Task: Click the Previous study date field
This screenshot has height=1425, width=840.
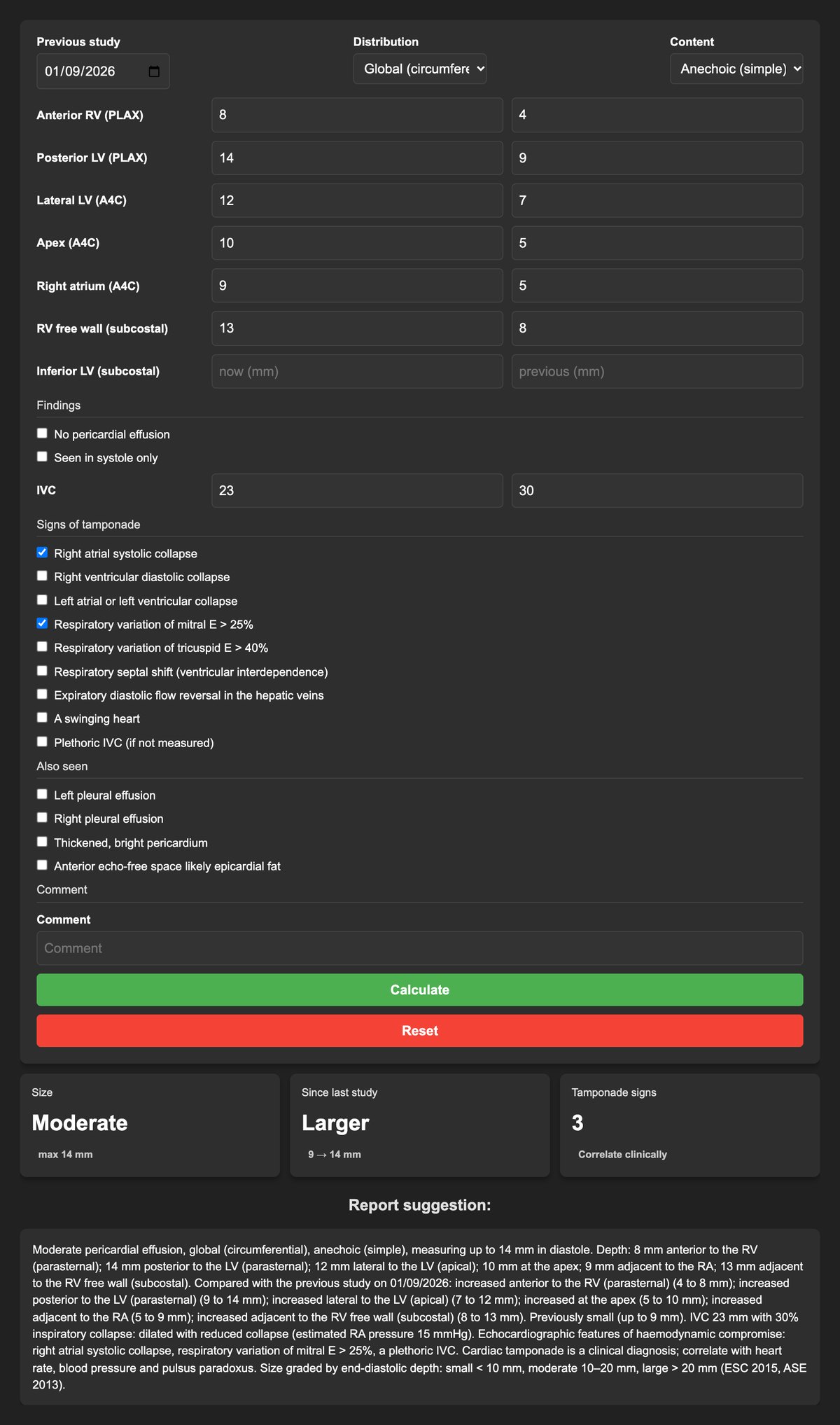Action: pos(103,71)
